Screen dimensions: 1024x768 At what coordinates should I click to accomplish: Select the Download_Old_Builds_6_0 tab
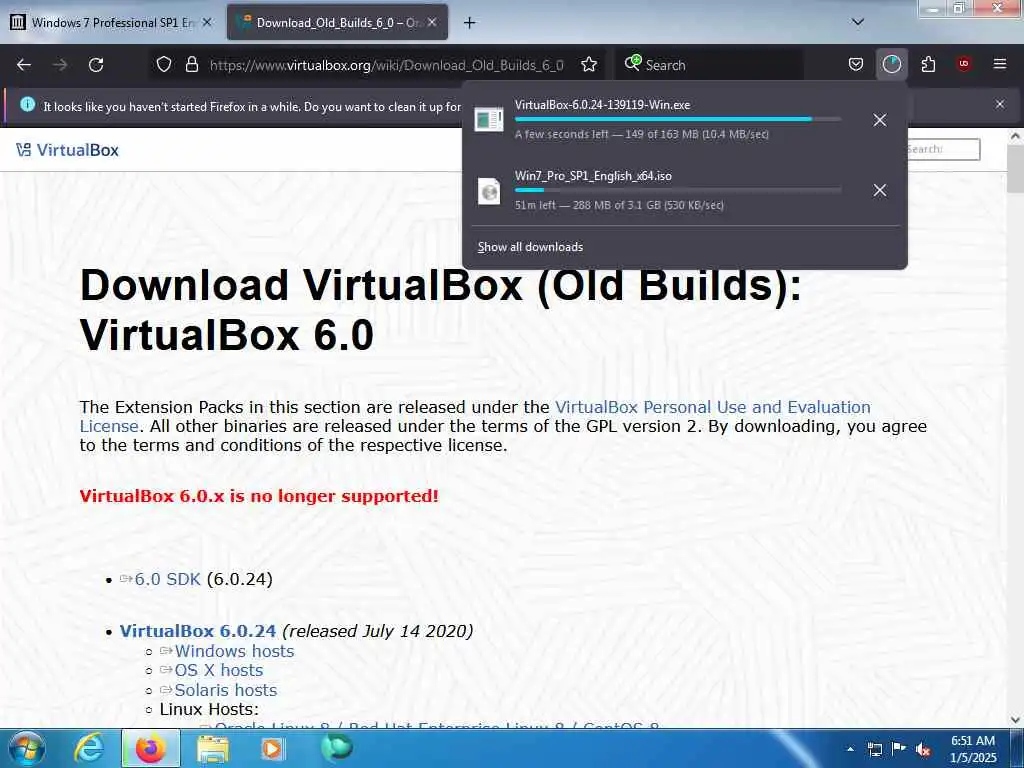pyautogui.click(x=337, y=23)
